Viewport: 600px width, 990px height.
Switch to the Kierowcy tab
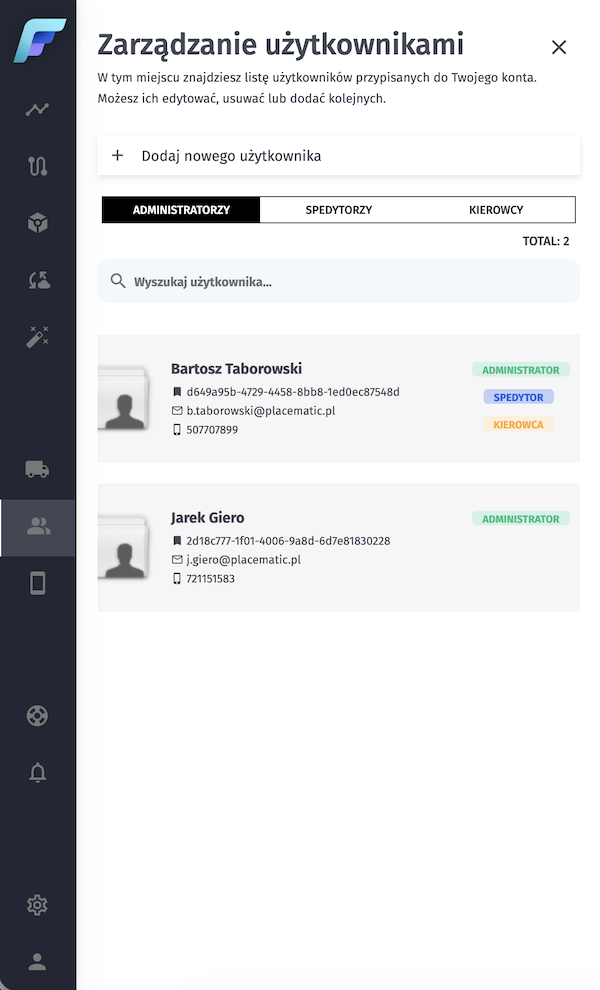(x=496, y=210)
